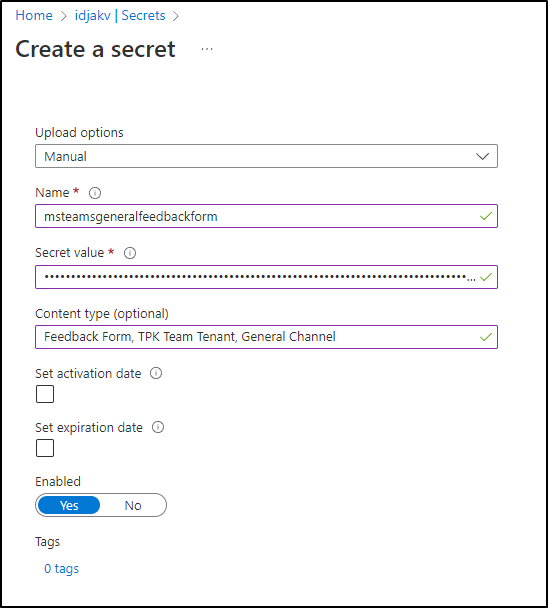Click the green checkmark in Content type field
Viewport: 548px width, 608px height.
pos(486,337)
